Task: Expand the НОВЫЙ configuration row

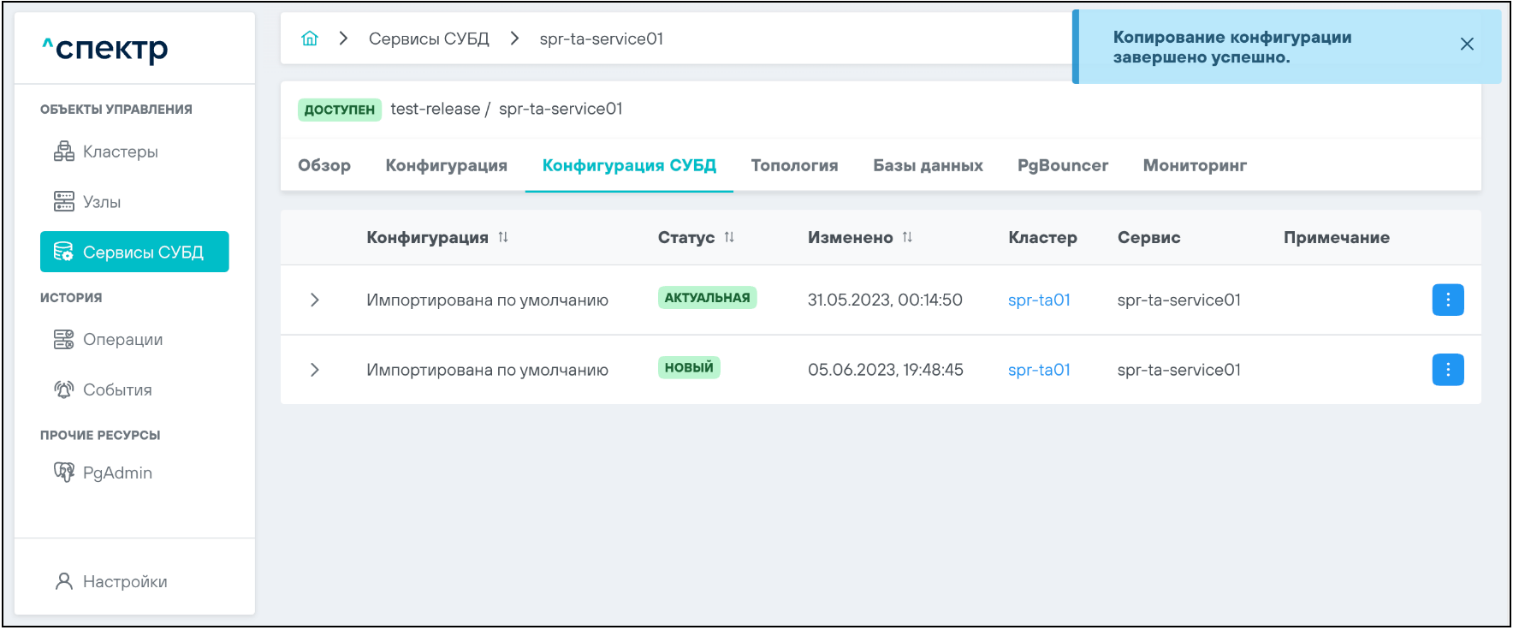Action: click(x=315, y=370)
